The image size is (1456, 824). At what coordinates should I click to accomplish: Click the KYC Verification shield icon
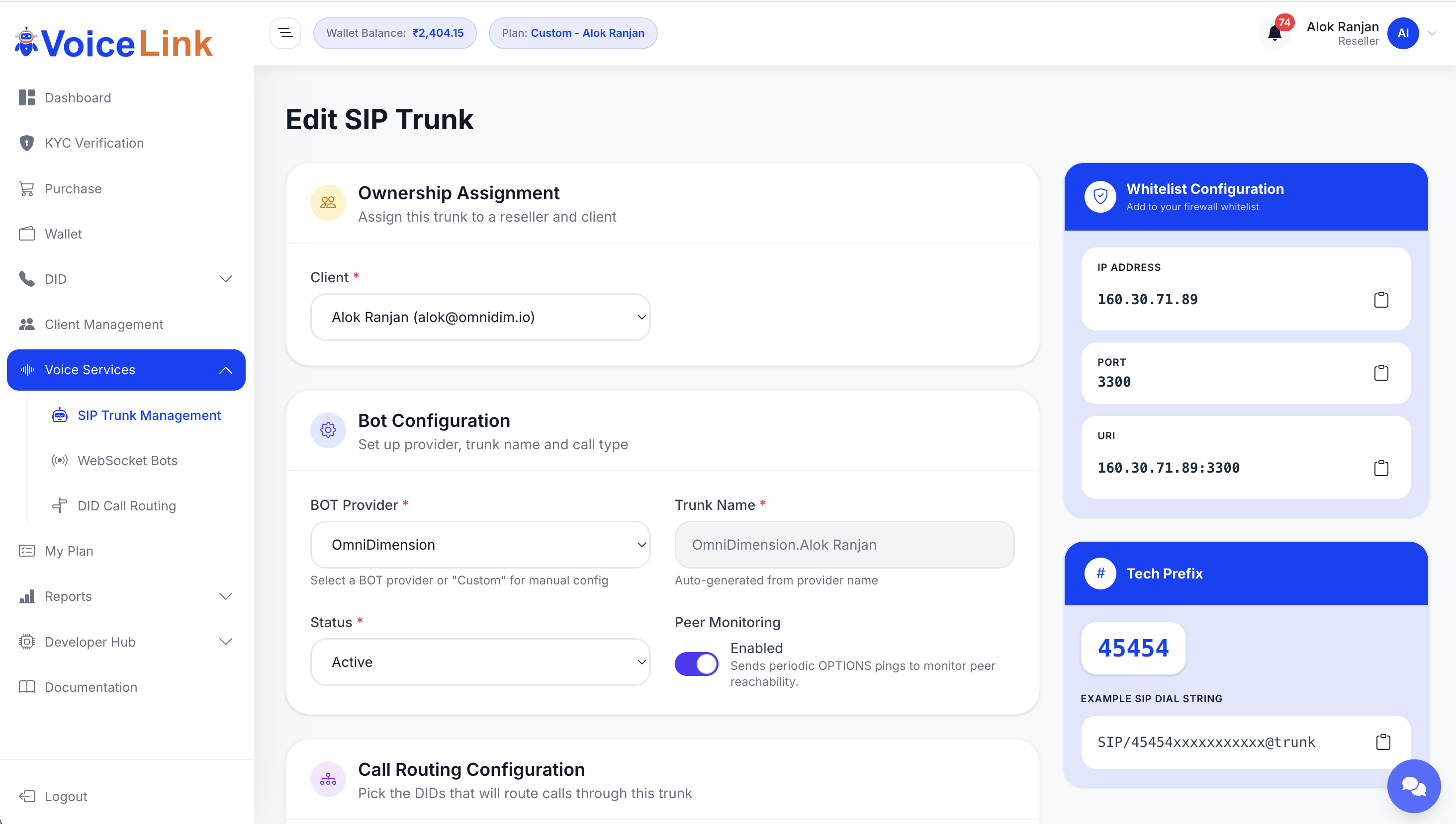[x=27, y=143]
